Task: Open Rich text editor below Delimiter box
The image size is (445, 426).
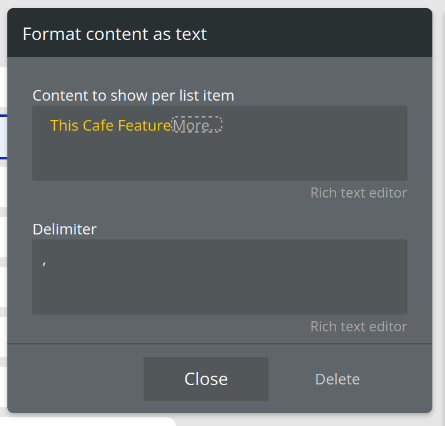Action: coord(359,326)
